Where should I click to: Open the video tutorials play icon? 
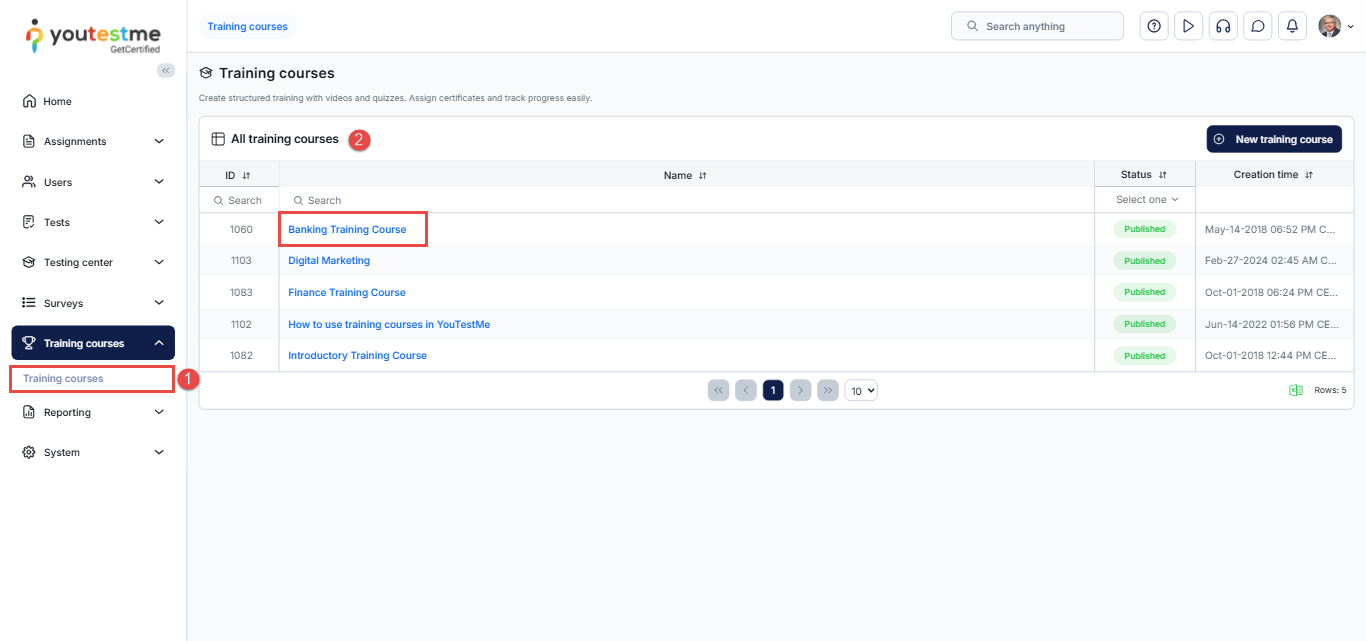click(1188, 27)
